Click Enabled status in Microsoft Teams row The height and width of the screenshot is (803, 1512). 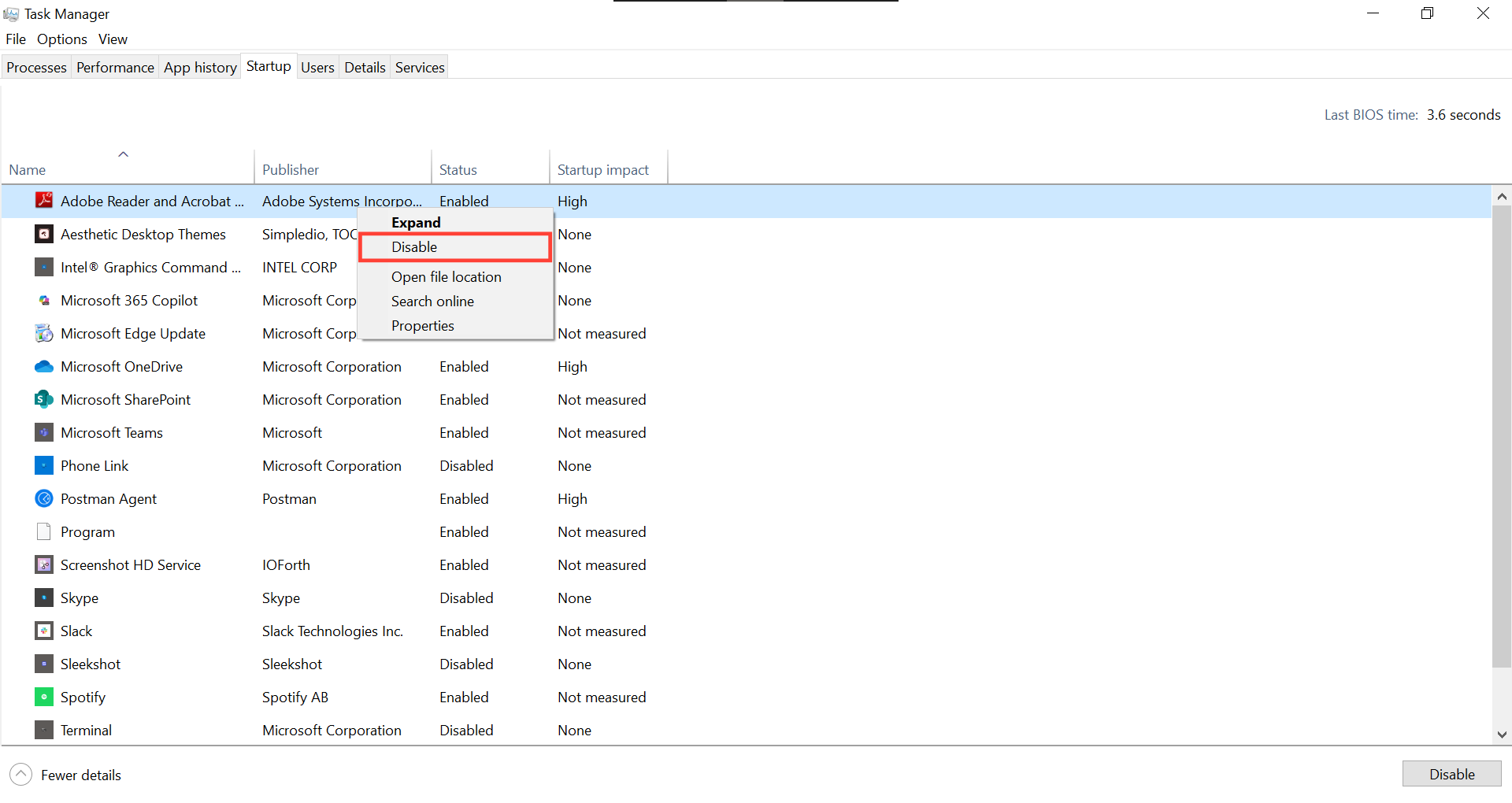464,433
